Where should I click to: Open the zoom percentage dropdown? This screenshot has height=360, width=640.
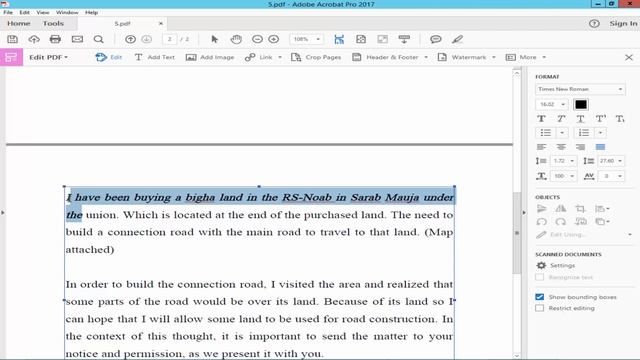pyautogui.click(x=318, y=39)
